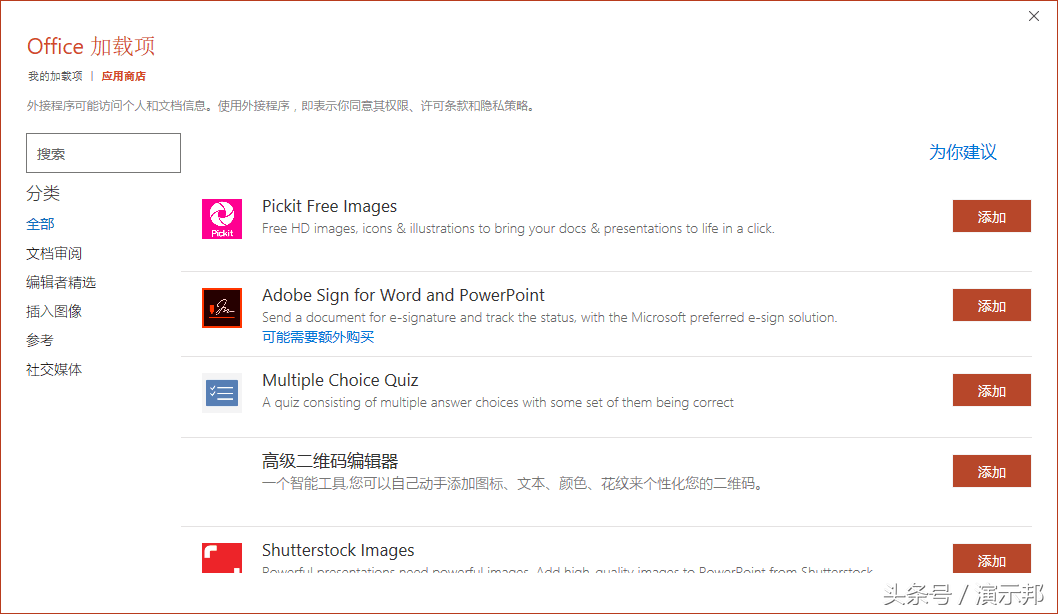
Task: Add the Shutterstock Images add-in
Action: (991, 559)
